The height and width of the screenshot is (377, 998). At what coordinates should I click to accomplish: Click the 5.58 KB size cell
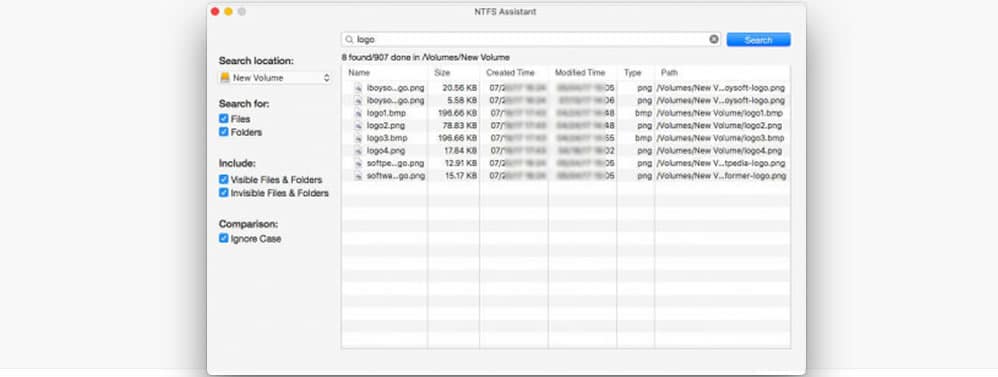pyautogui.click(x=462, y=101)
